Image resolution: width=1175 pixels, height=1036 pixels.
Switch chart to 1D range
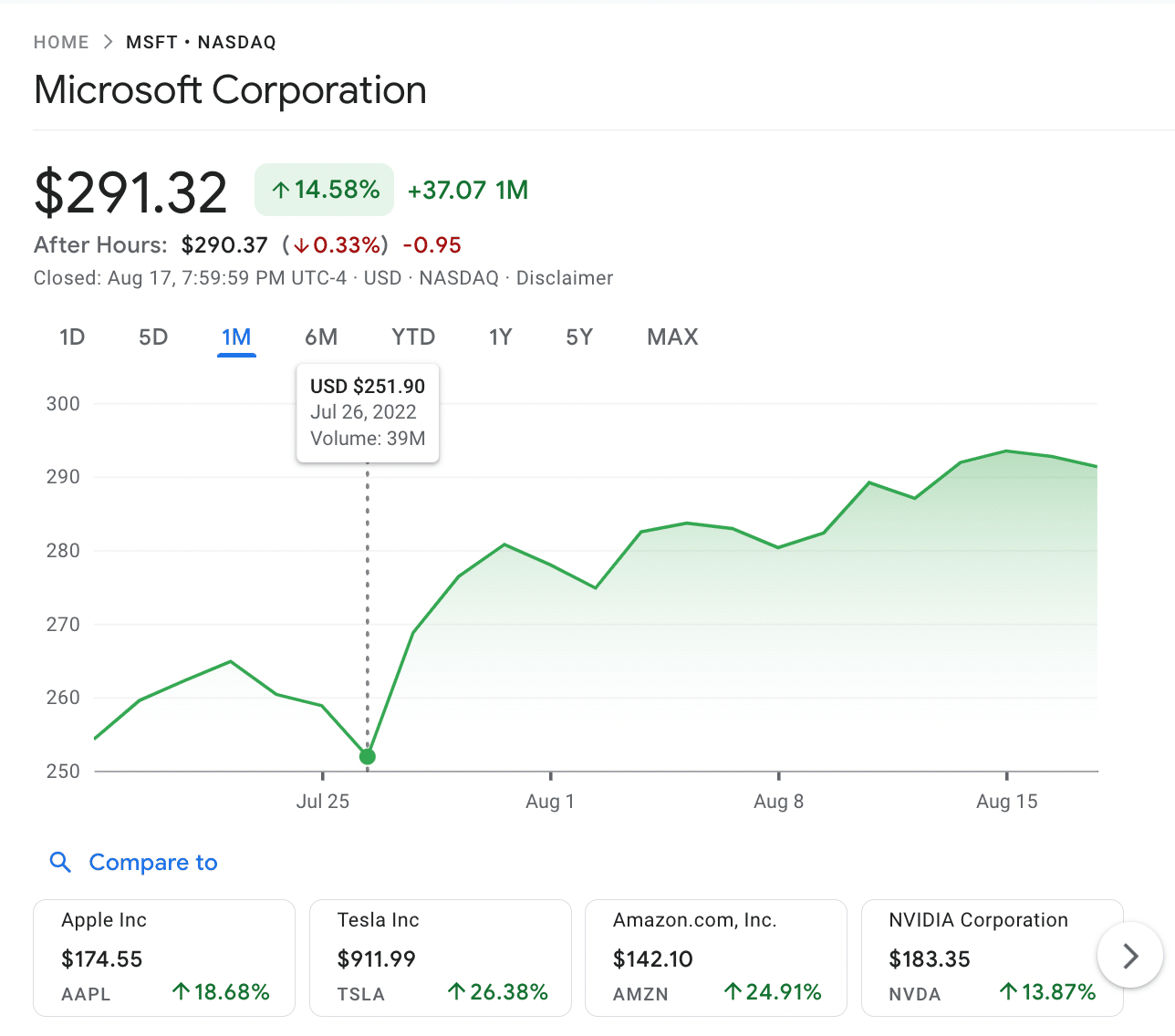click(x=72, y=337)
